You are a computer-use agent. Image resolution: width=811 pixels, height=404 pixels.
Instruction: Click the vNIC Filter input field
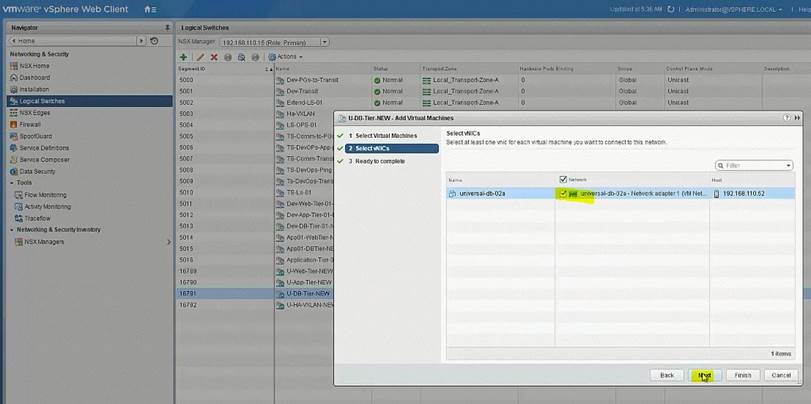[x=757, y=165]
